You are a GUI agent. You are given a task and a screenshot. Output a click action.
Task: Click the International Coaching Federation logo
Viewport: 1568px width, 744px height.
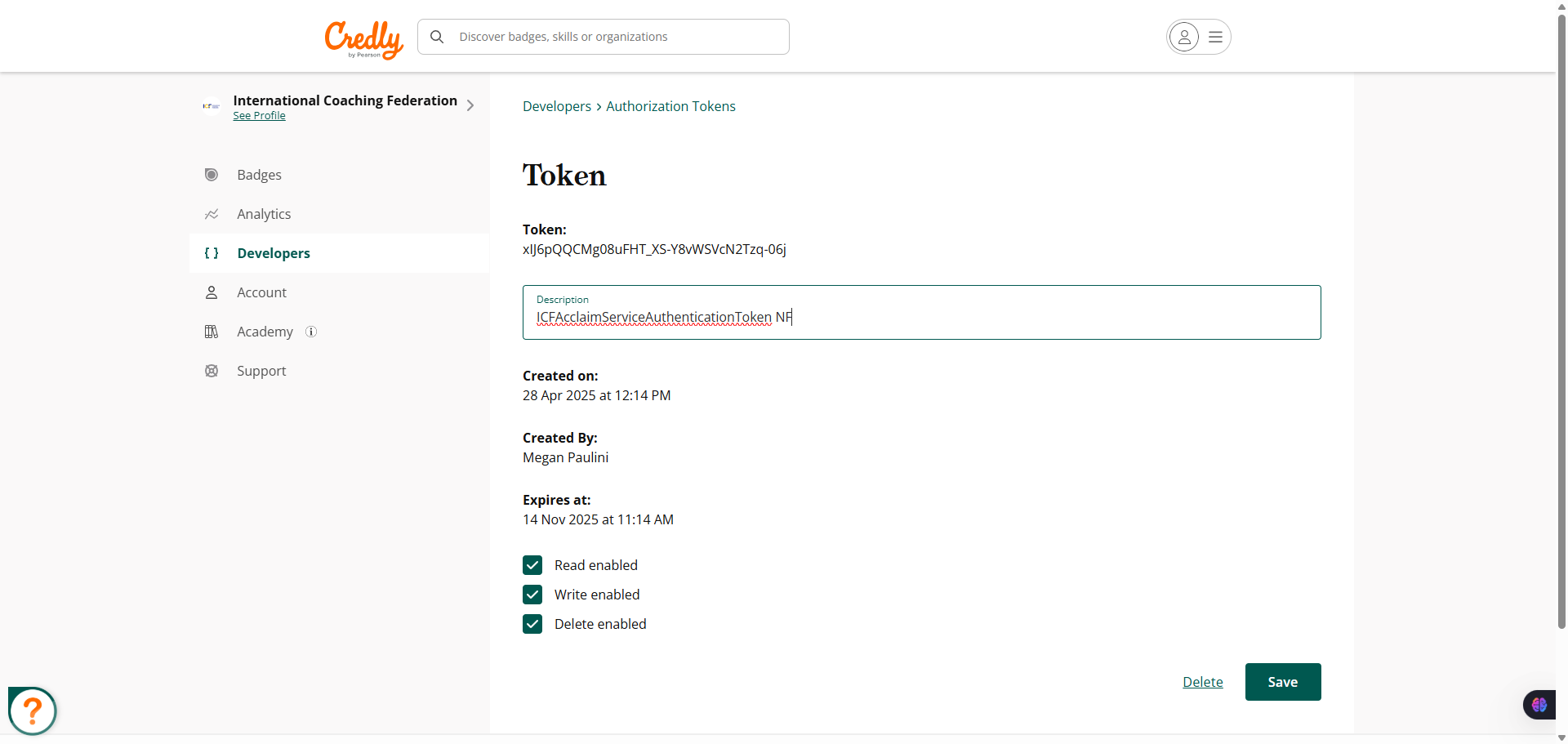coord(212,106)
